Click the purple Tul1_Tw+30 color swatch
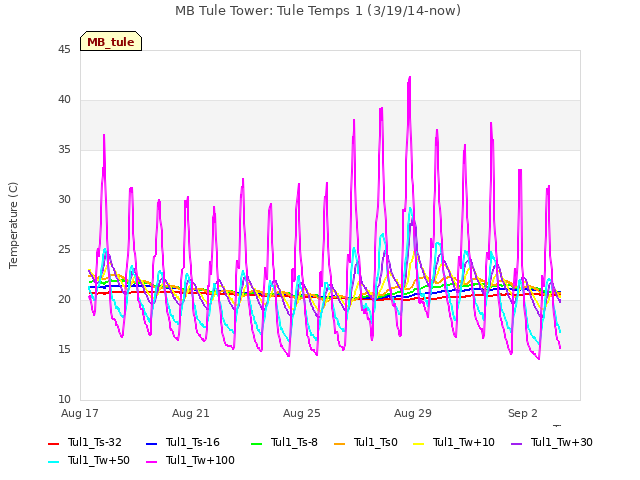 coord(517,443)
